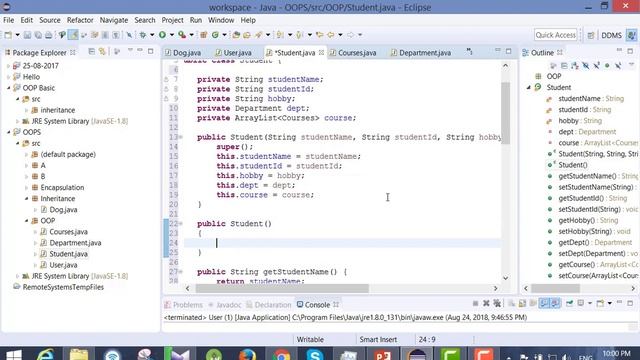Click the Windows Start button
The height and width of the screenshot is (360, 640).
point(13,355)
